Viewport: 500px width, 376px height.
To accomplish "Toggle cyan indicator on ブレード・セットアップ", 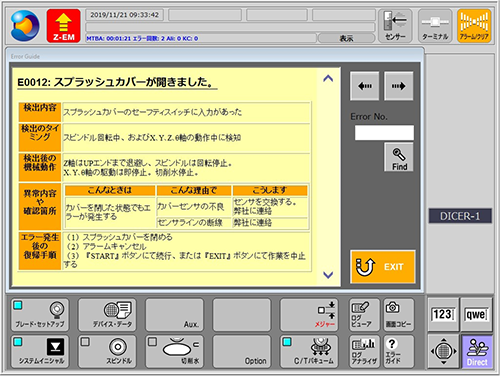I will 18,305.
